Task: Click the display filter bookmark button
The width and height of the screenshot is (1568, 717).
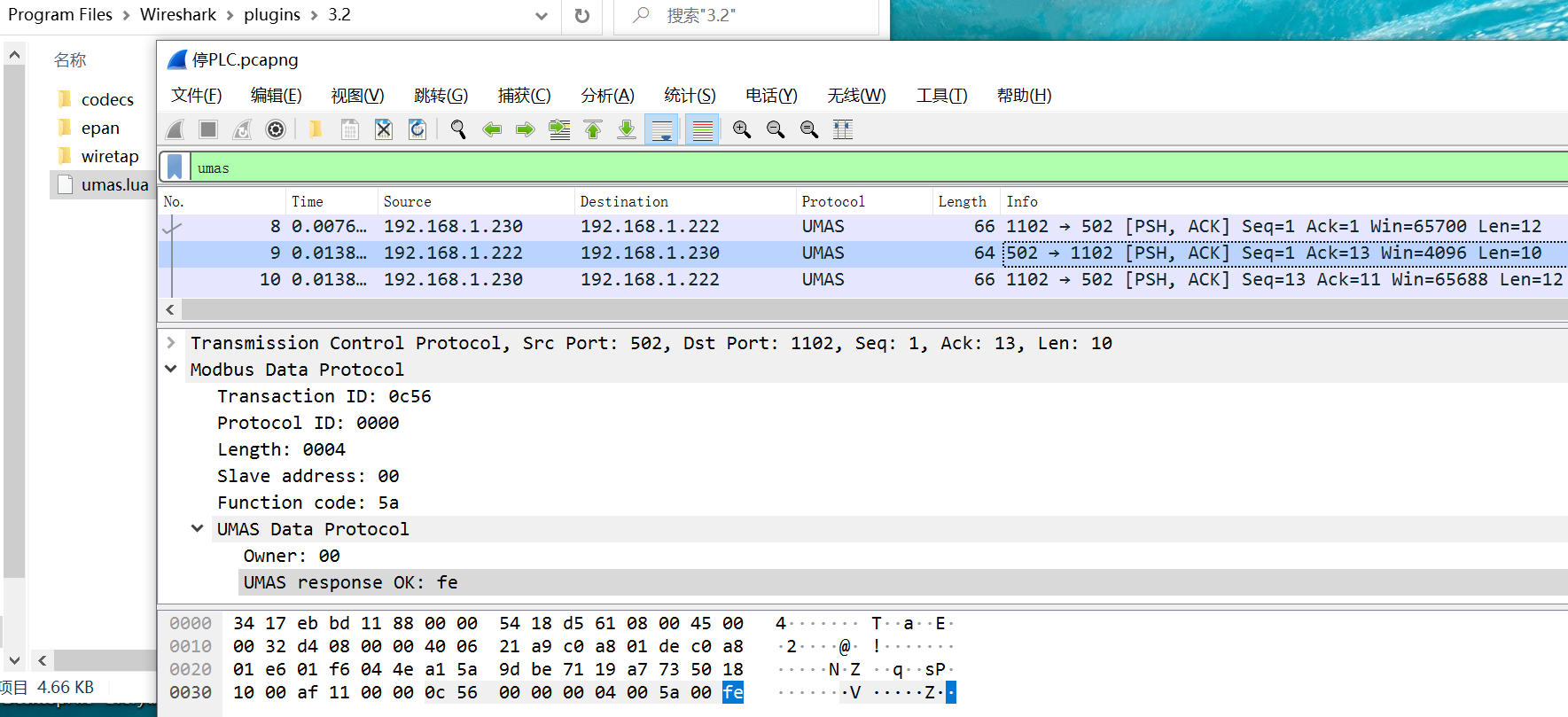Action: point(175,167)
